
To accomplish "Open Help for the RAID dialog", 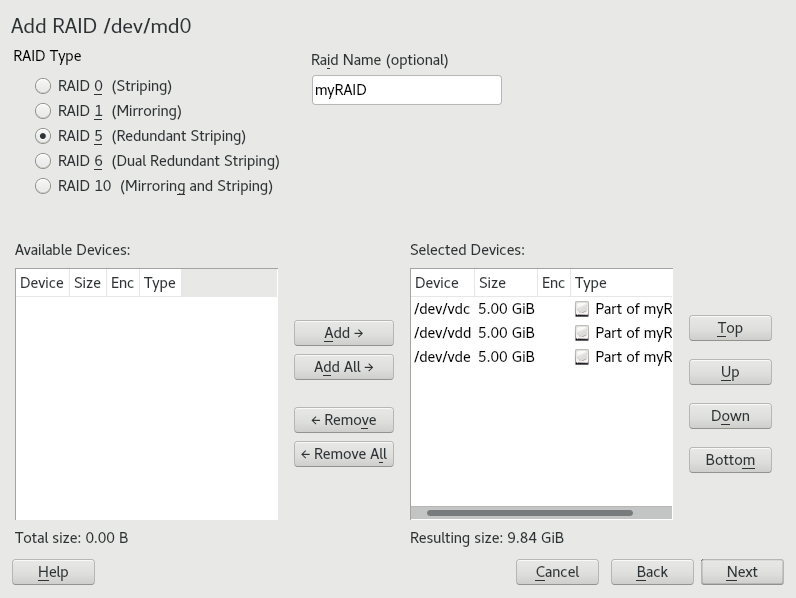I will pyautogui.click(x=53, y=572).
